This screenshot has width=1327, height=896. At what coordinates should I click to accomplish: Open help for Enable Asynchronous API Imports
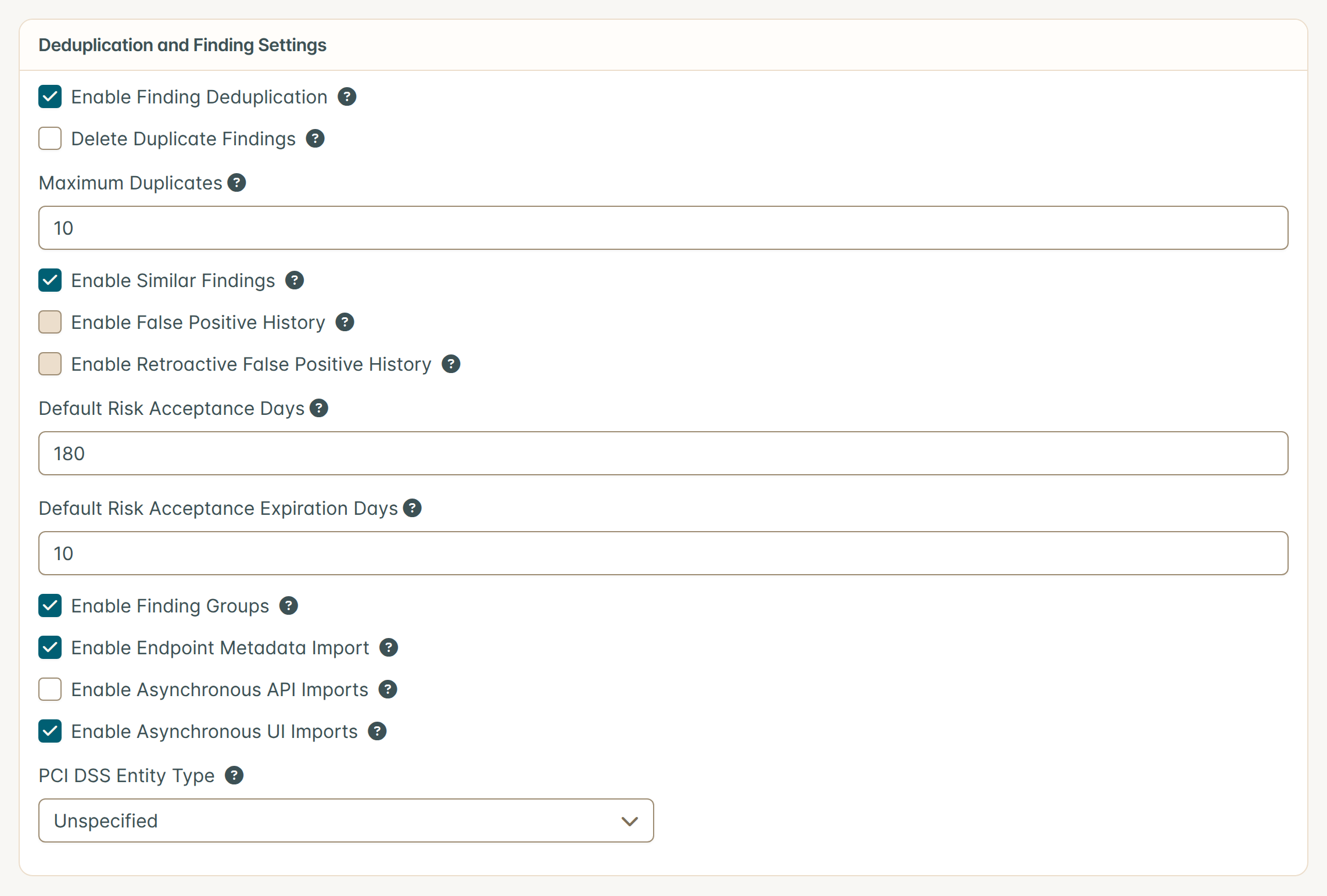388,689
